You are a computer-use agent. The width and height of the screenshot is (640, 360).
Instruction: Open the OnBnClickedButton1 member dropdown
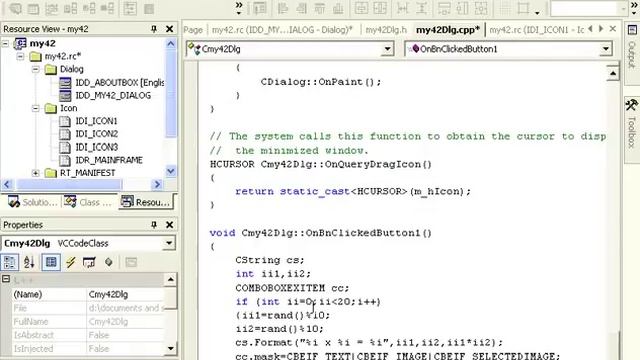point(606,49)
